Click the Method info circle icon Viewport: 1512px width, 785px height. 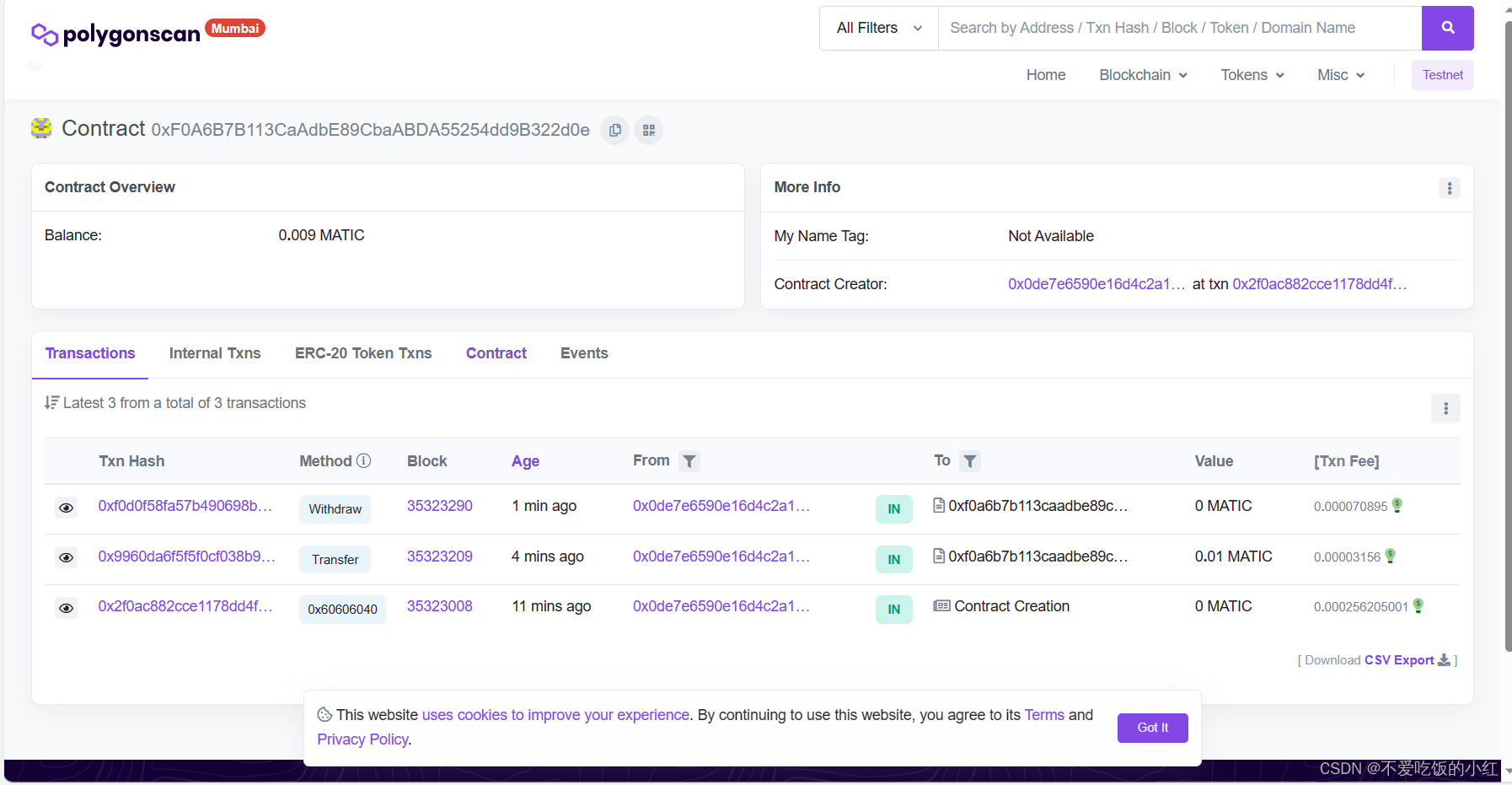coord(364,460)
